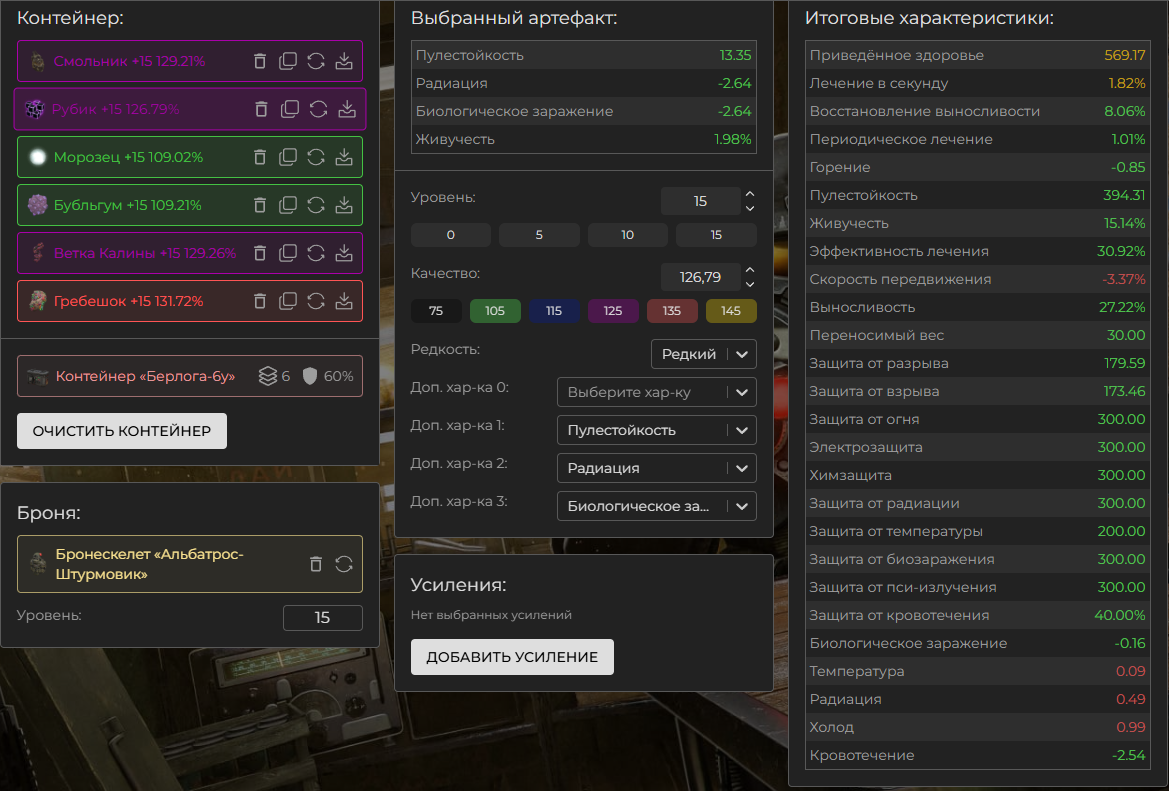Viewport: 1169px width, 791px height.
Task: Click download icon on Бубльгум row
Action: [x=344, y=205]
